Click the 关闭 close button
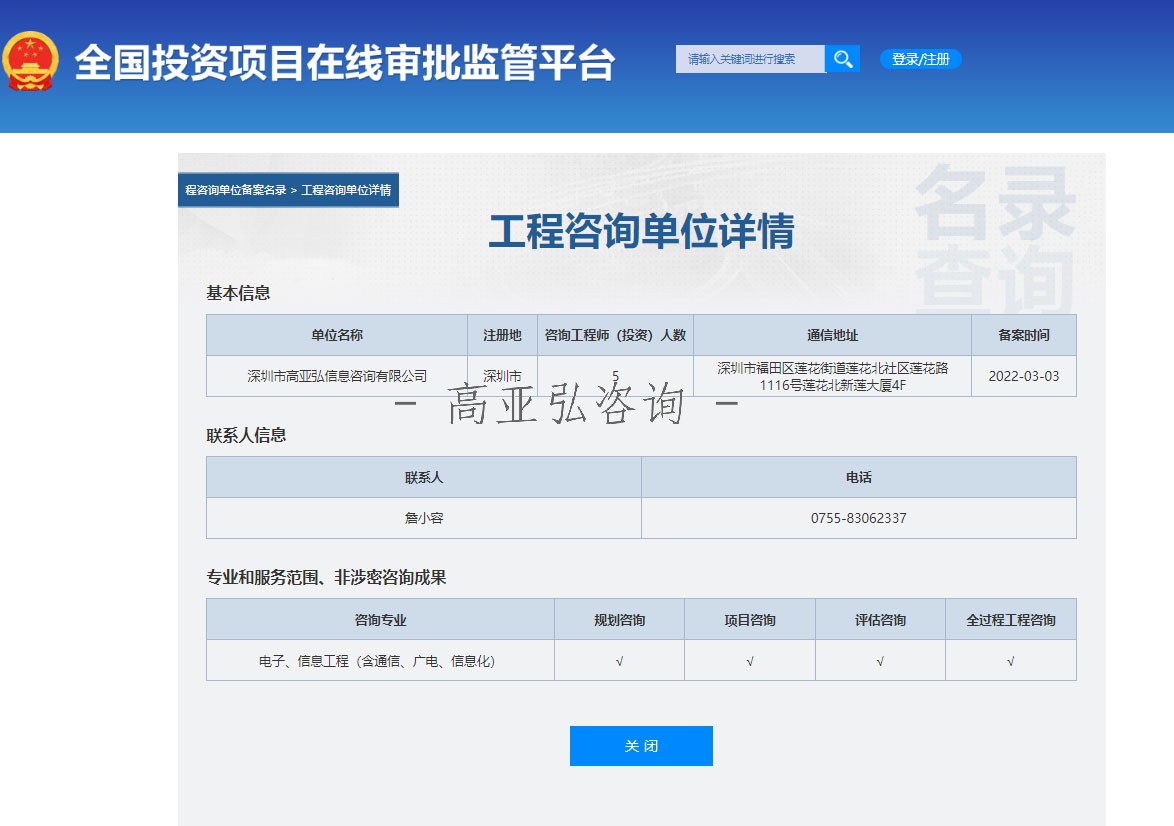Image resolution: width=1174 pixels, height=826 pixels. [x=641, y=746]
